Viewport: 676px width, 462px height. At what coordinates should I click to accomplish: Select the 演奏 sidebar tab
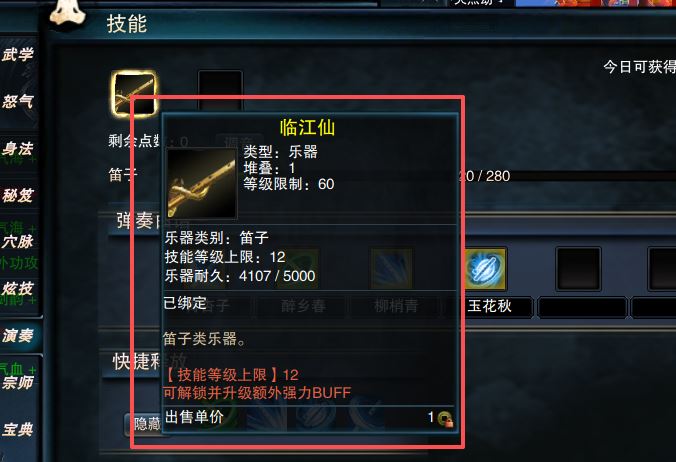pos(19,335)
